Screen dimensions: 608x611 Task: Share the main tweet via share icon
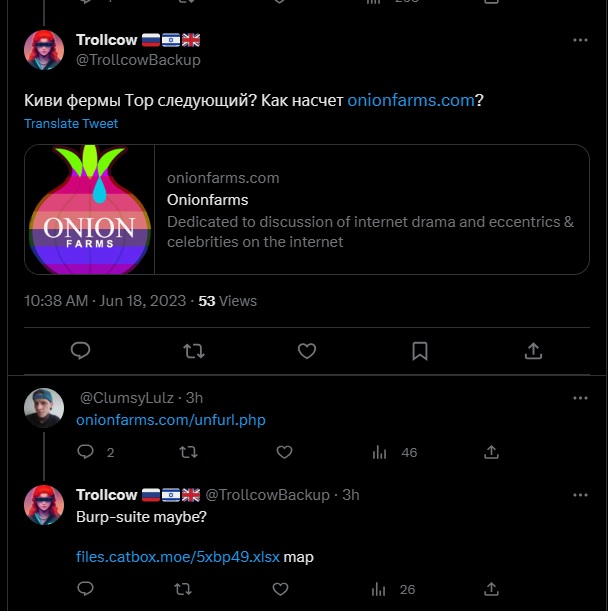533,350
